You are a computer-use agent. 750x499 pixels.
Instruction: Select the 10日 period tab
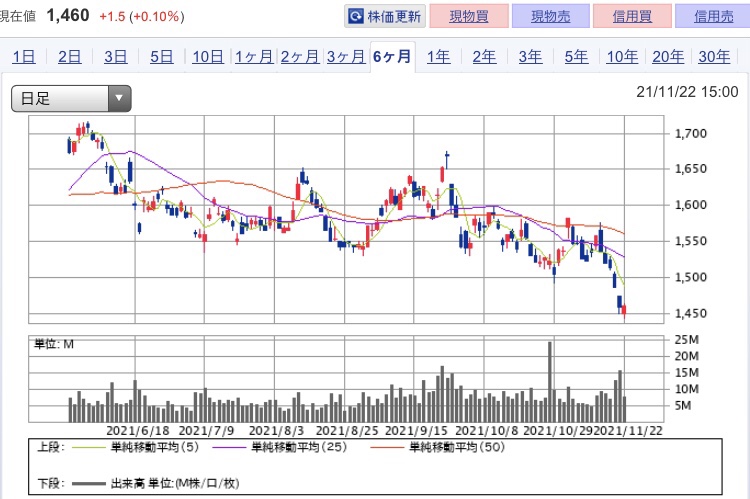coord(208,57)
